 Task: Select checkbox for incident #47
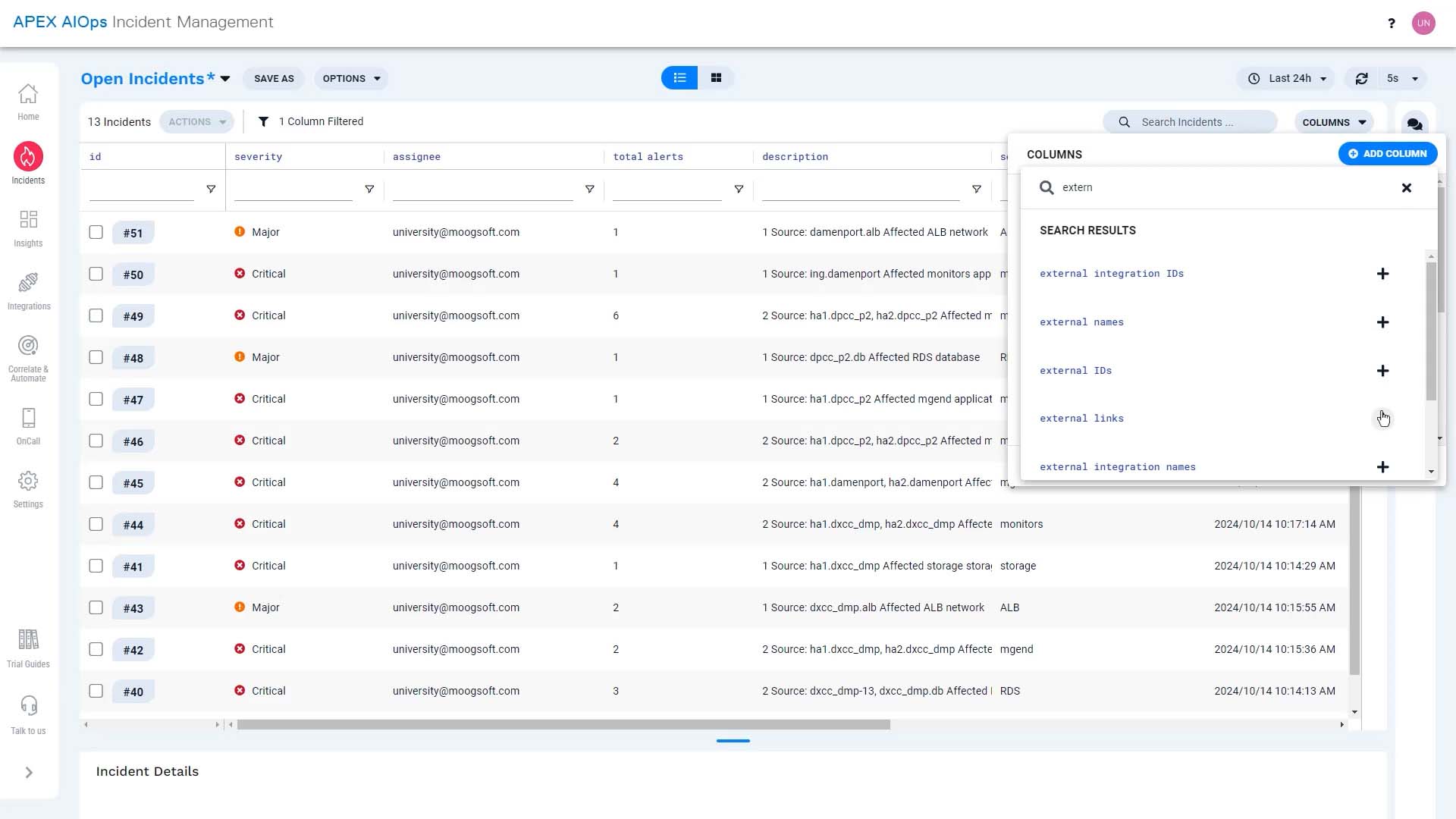point(96,399)
